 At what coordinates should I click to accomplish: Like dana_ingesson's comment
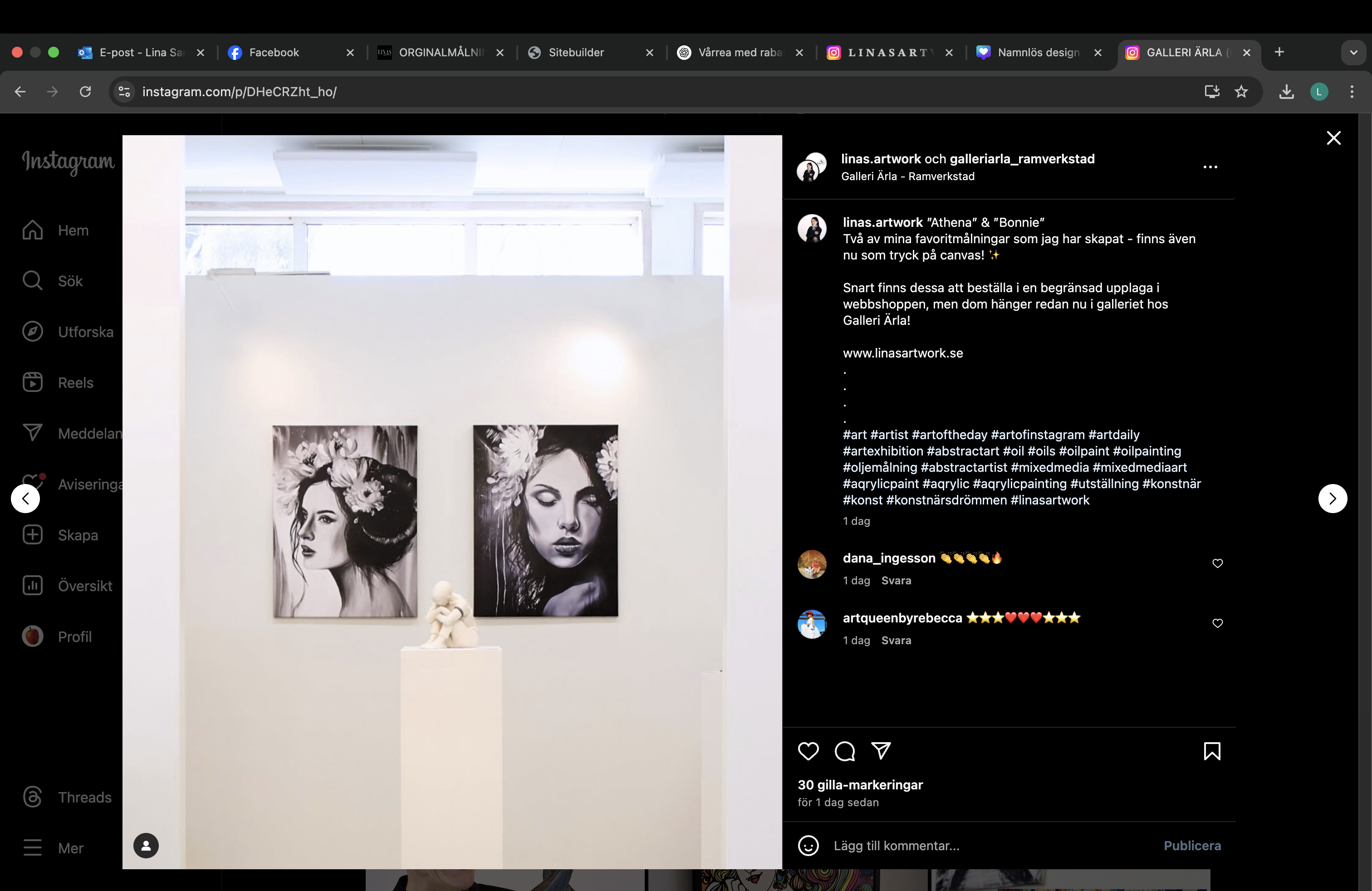(1217, 563)
